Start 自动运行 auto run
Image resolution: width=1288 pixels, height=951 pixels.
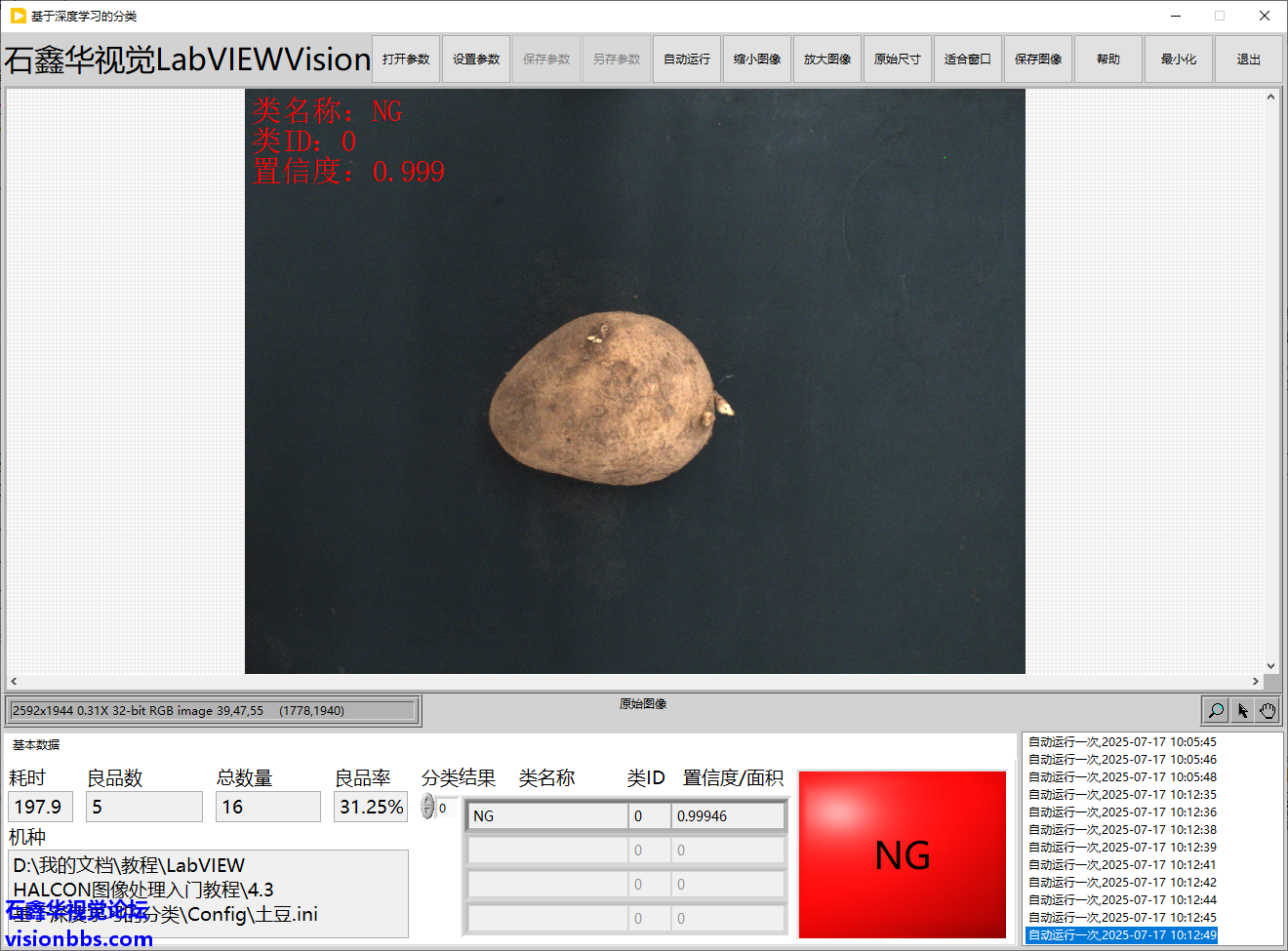(687, 59)
